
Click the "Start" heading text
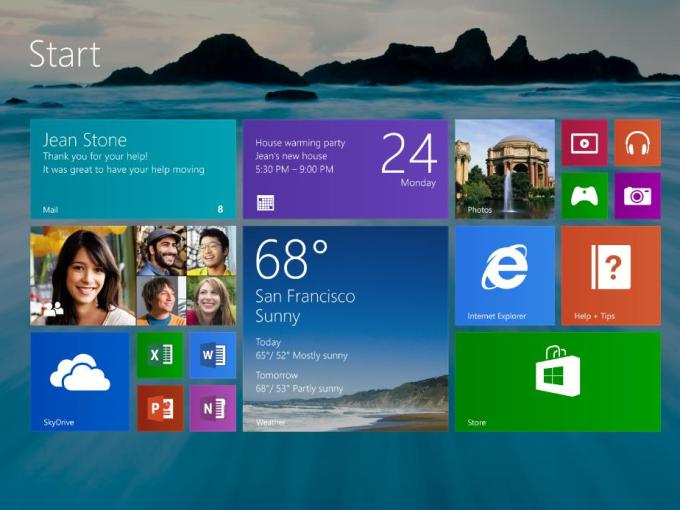(65, 54)
